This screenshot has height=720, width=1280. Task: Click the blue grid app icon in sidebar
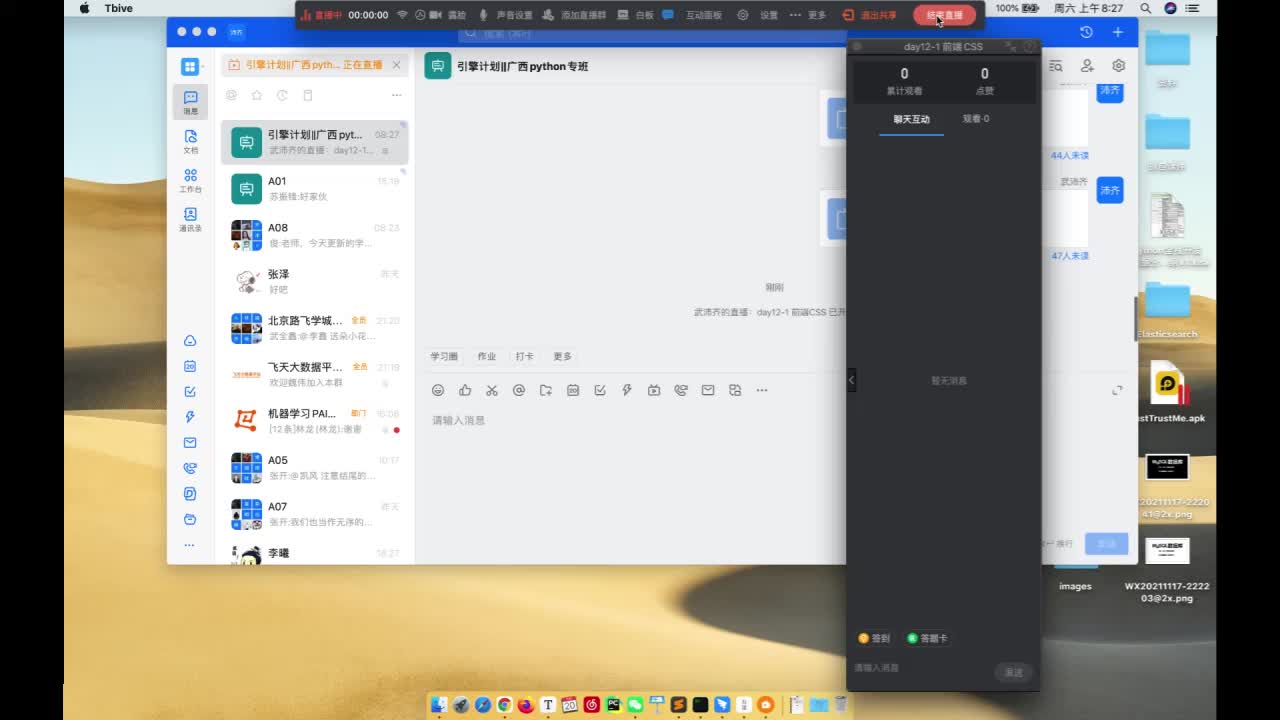tap(189, 67)
